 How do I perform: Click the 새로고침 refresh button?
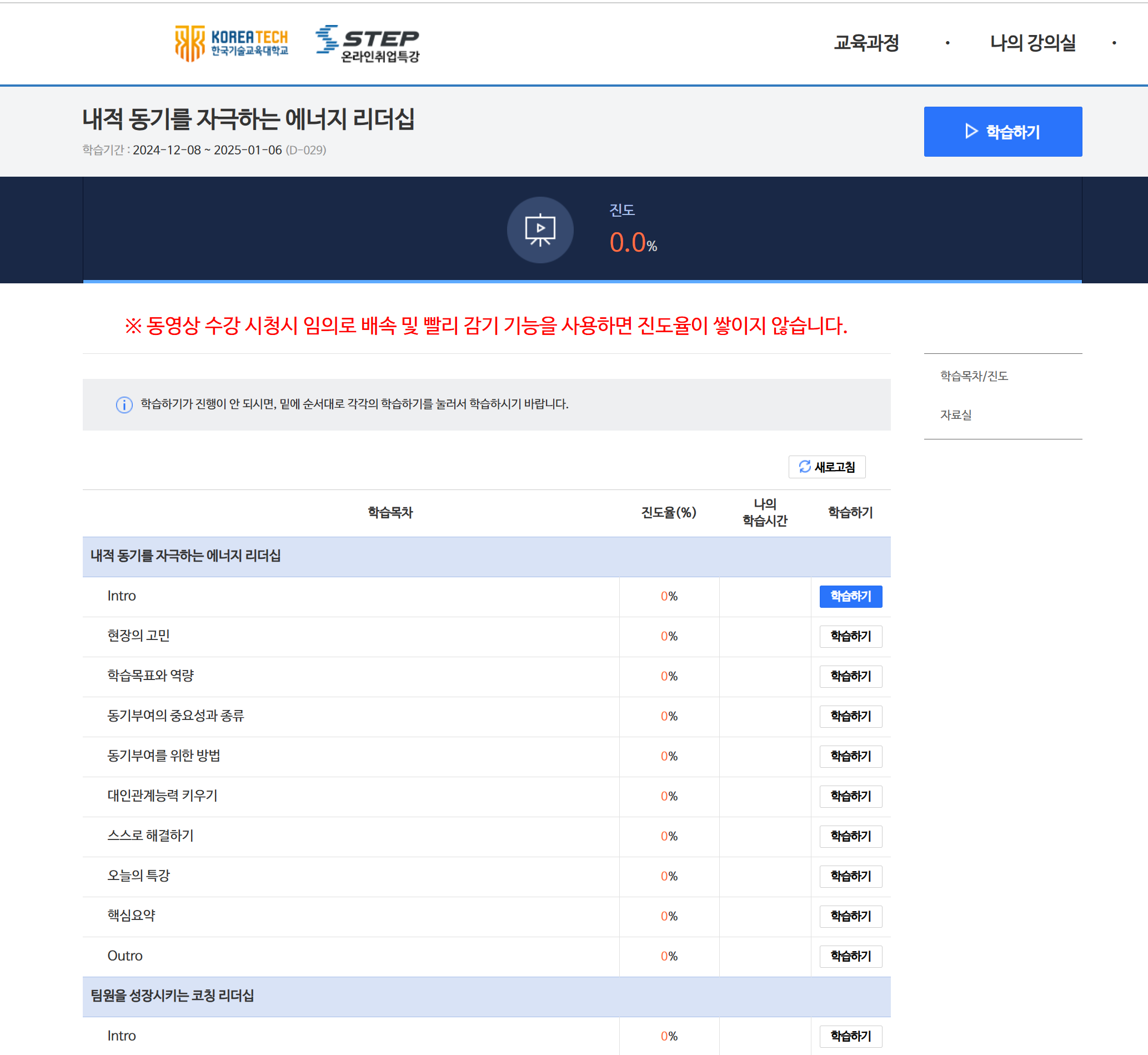coord(827,467)
